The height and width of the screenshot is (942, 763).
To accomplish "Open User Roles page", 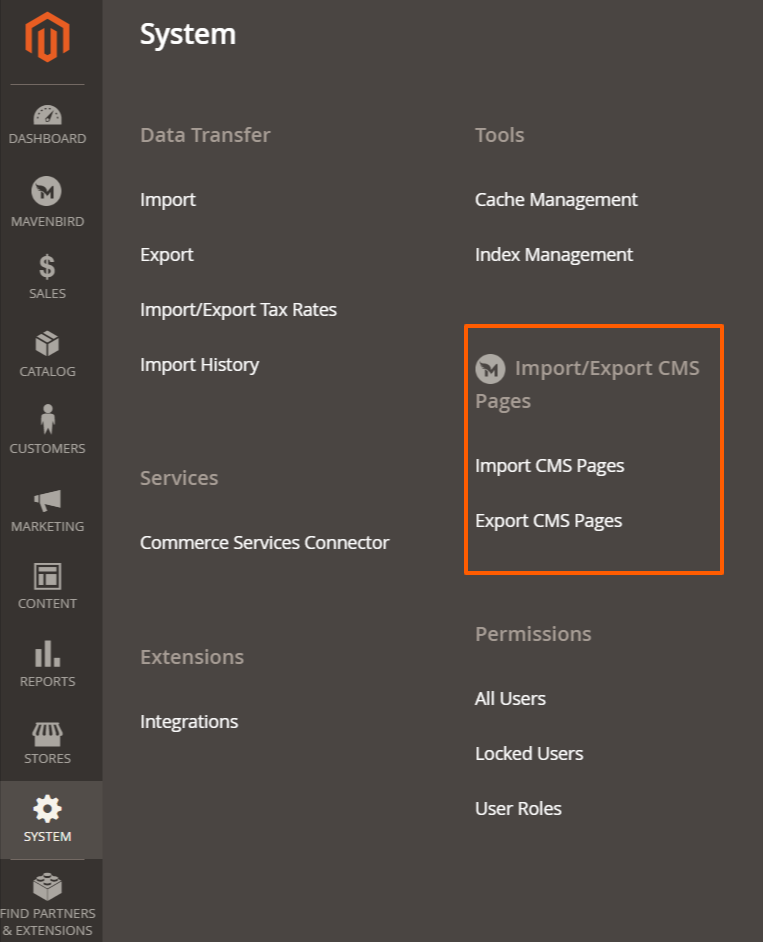I will (x=518, y=809).
